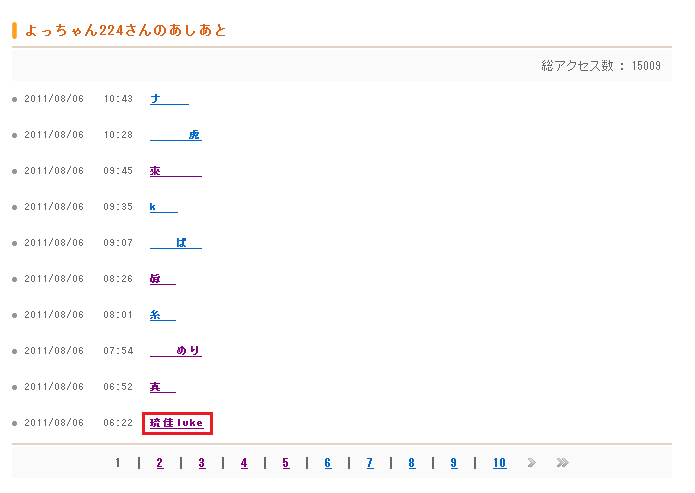Open the 10:43 visitor profile link
Viewport: 695px width, 493px height.
[169, 99]
